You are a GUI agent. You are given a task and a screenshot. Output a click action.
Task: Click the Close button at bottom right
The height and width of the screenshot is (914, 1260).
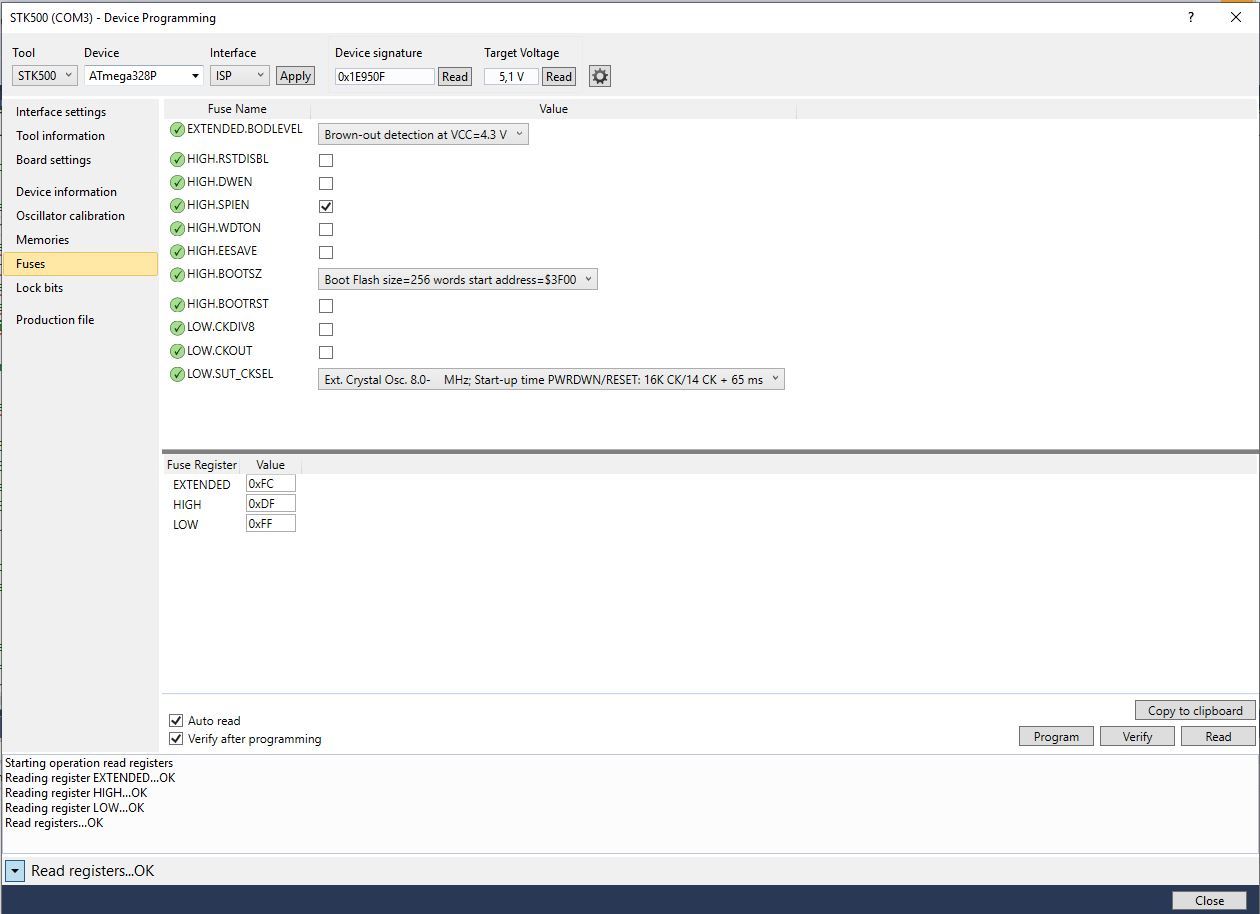[x=1209, y=900]
